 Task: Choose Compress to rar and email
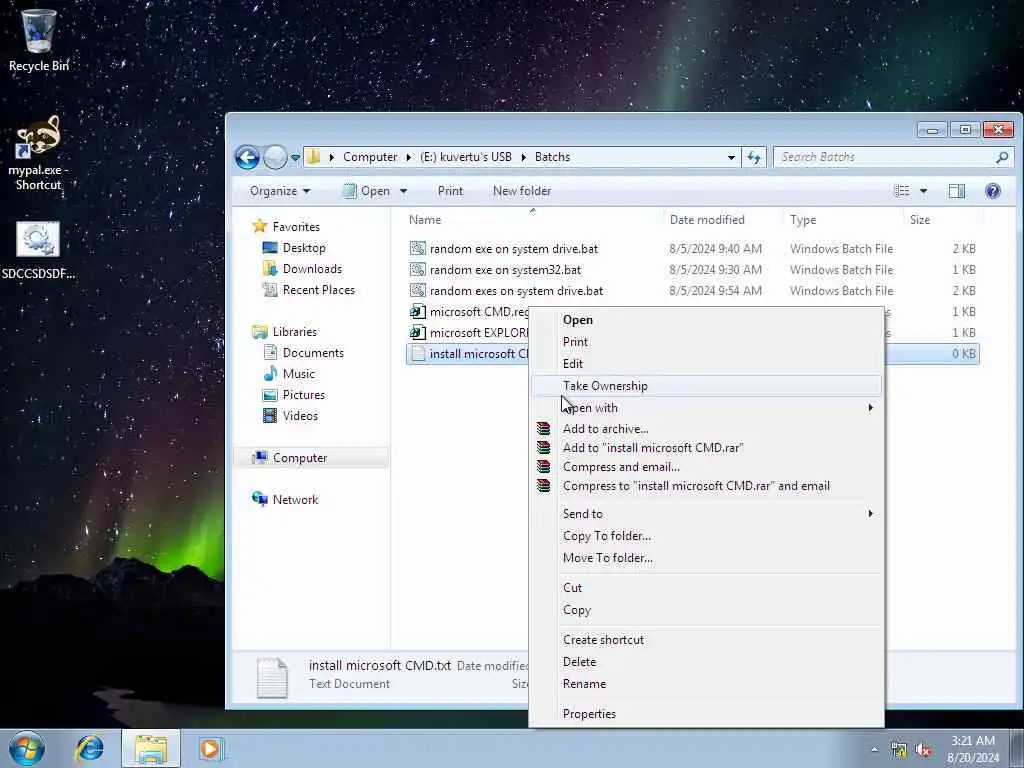tap(706, 486)
